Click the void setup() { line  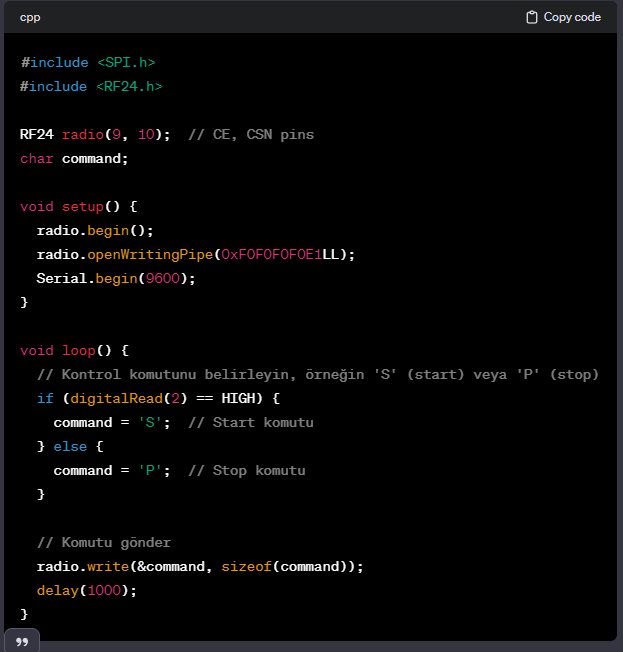click(79, 206)
